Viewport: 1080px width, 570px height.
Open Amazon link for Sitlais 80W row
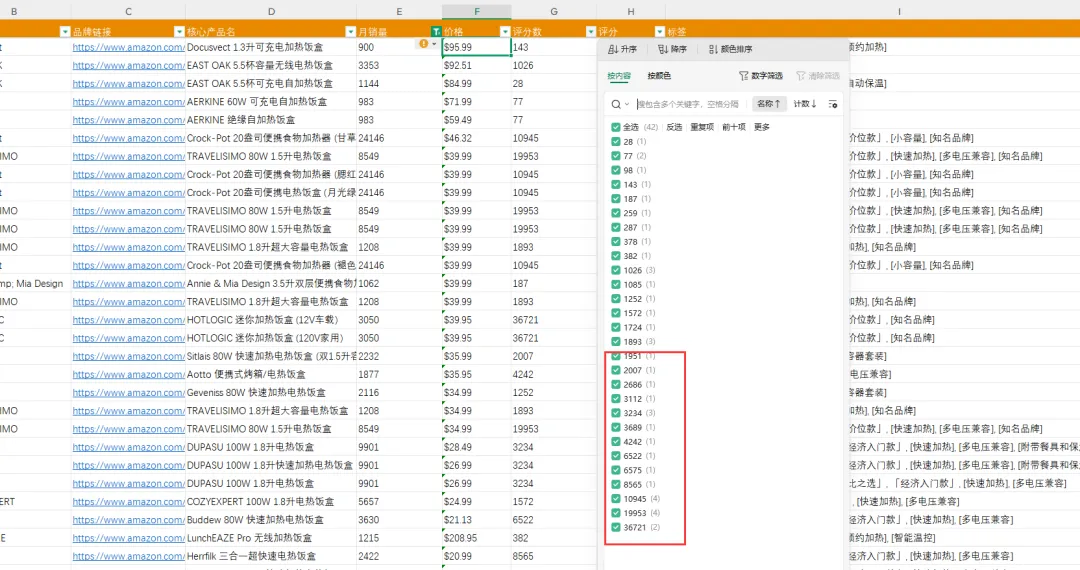pyautogui.click(x=129, y=356)
